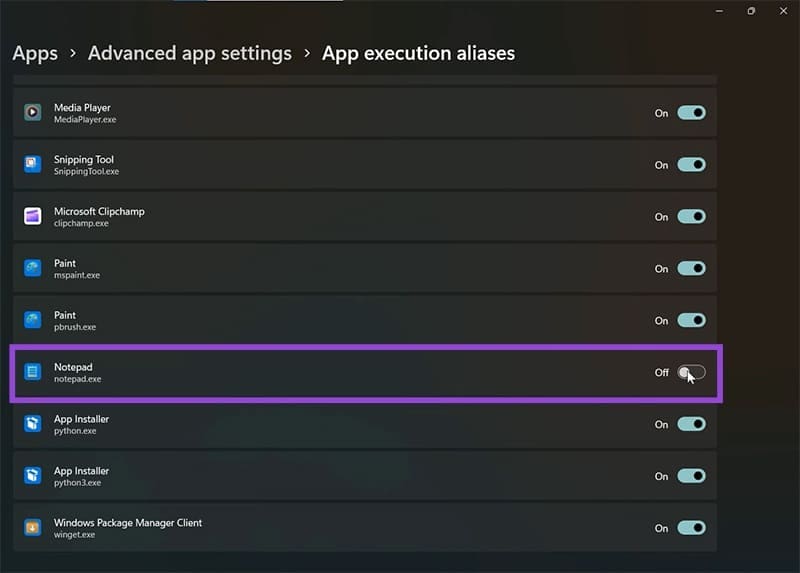This screenshot has width=800, height=573.
Task: Maximize the Settings window
Action: click(x=751, y=11)
